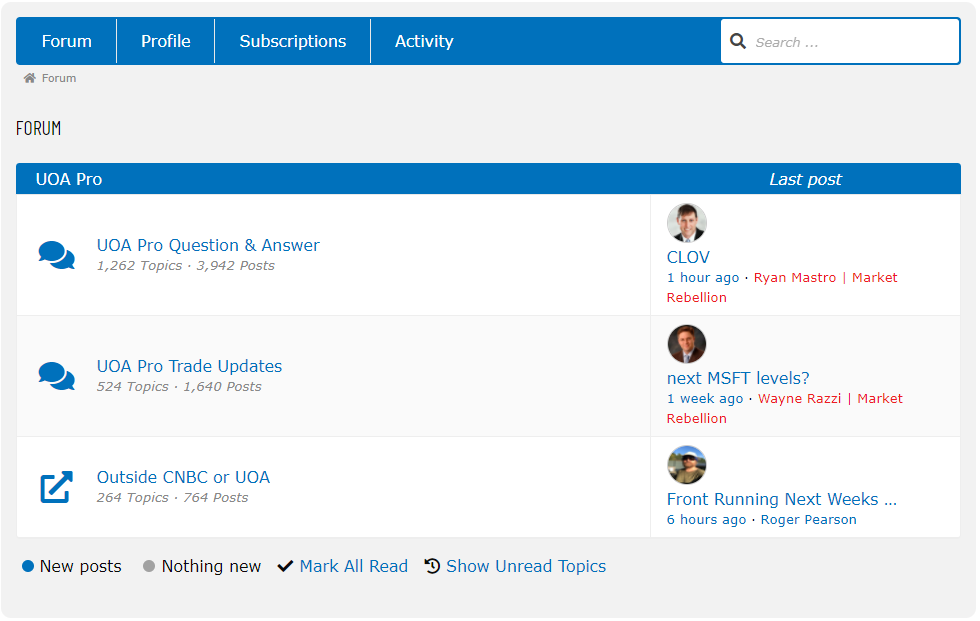This screenshot has height=621, width=980.
Task: Click the FORUM page heading
Action: (39, 129)
